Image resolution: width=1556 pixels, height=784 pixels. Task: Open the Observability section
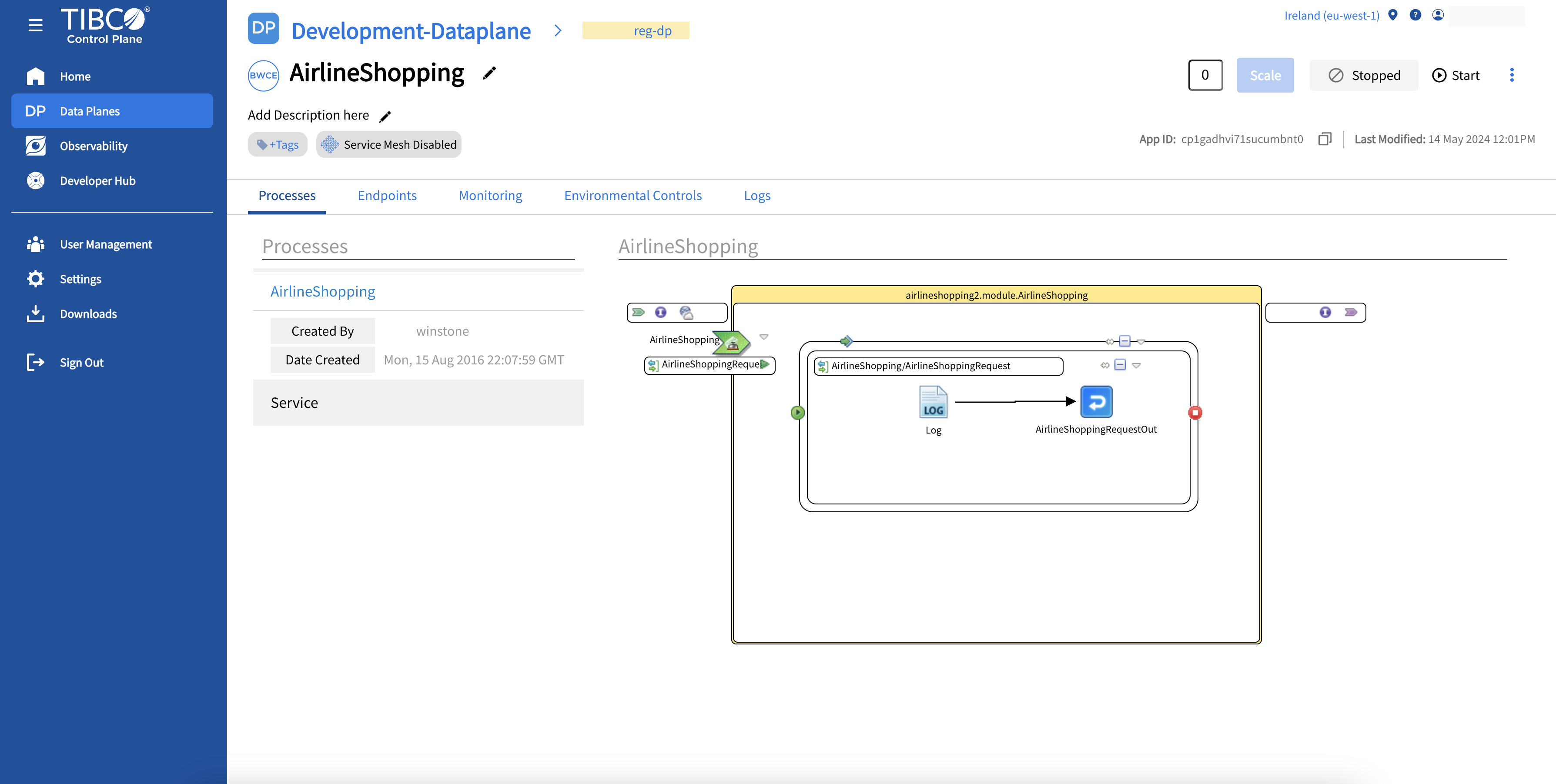pyautogui.click(x=112, y=146)
